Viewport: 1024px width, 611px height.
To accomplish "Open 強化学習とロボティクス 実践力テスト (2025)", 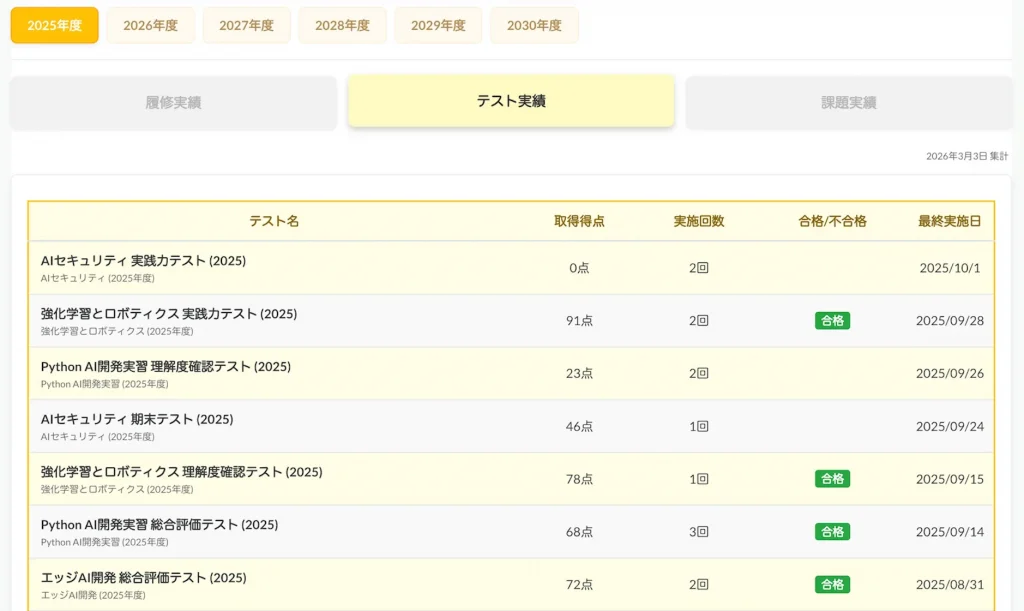I will coord(169,314).
